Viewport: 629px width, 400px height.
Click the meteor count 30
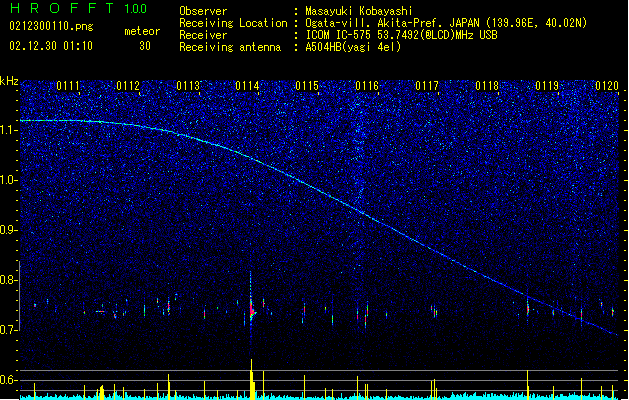(x=145, y=46)
